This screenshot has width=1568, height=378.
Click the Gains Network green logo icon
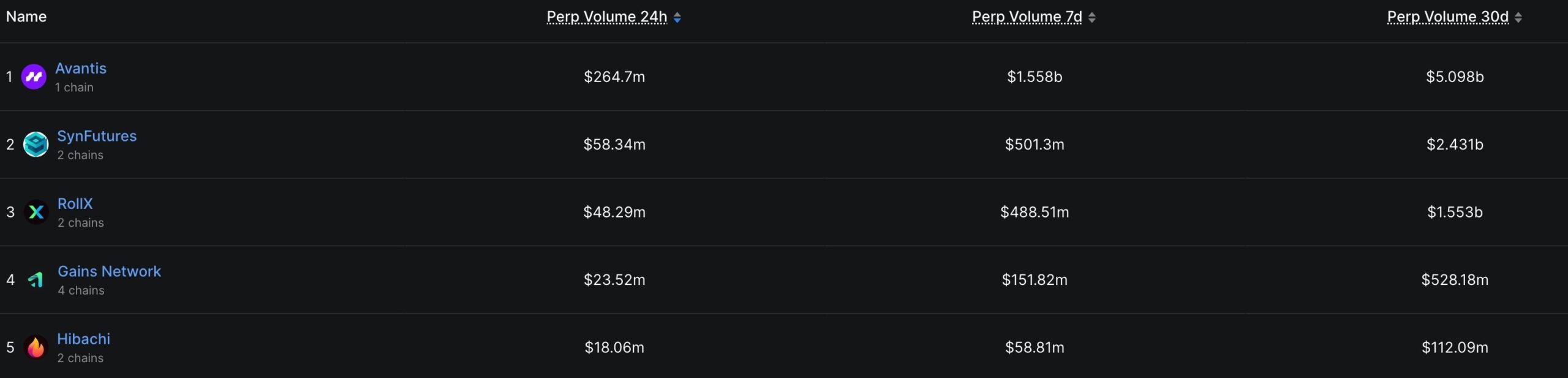pos(36,280)
